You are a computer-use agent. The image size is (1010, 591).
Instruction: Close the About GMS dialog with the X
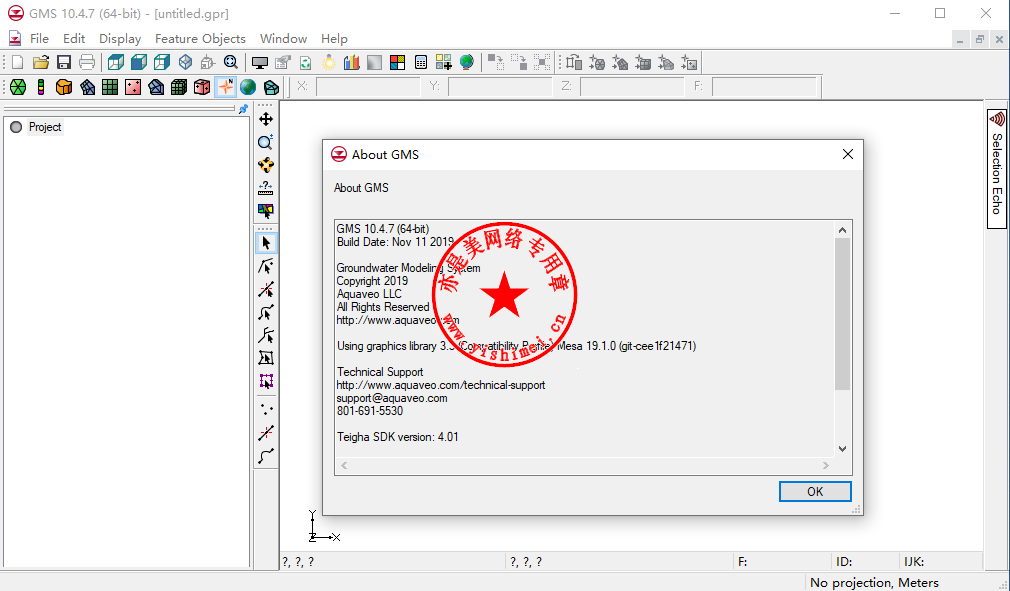coord(848,155)
